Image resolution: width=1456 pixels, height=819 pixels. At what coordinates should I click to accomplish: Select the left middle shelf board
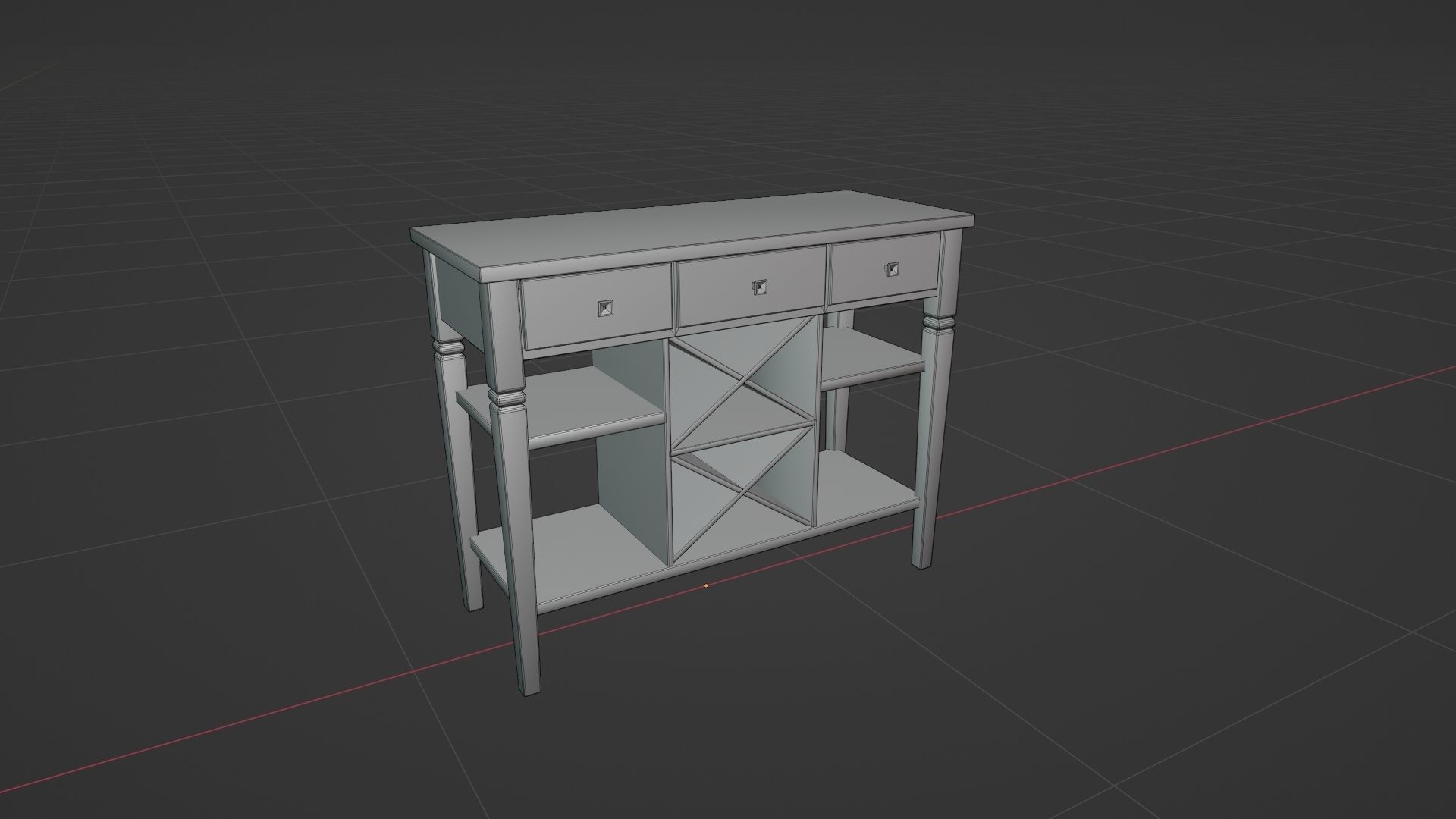pos(561,408)
